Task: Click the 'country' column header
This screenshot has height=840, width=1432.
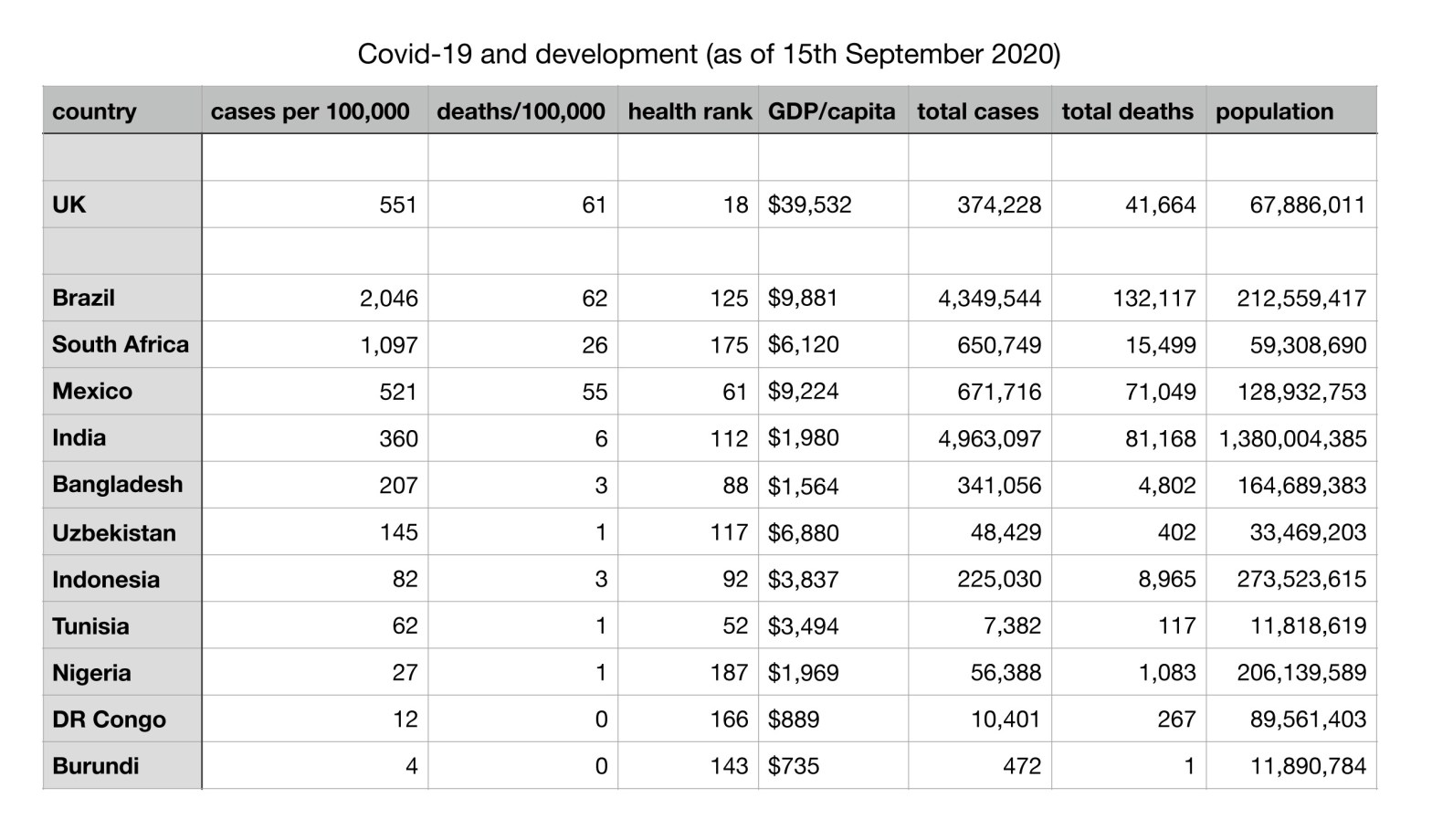Action: point(95,111)
